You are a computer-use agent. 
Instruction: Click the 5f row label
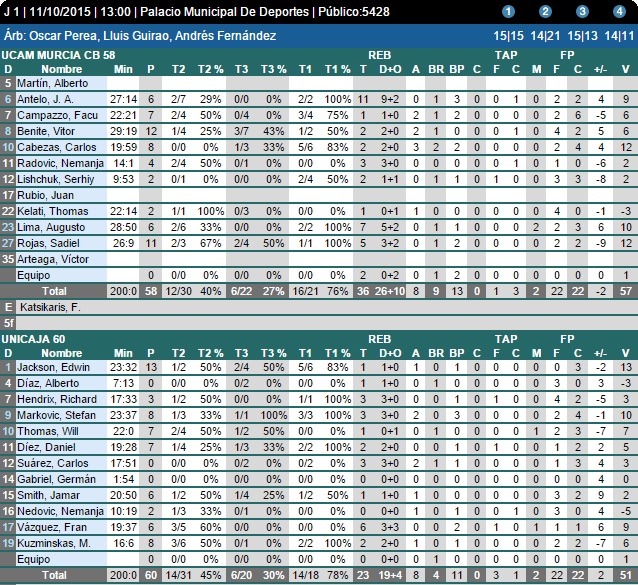[8, 323]
